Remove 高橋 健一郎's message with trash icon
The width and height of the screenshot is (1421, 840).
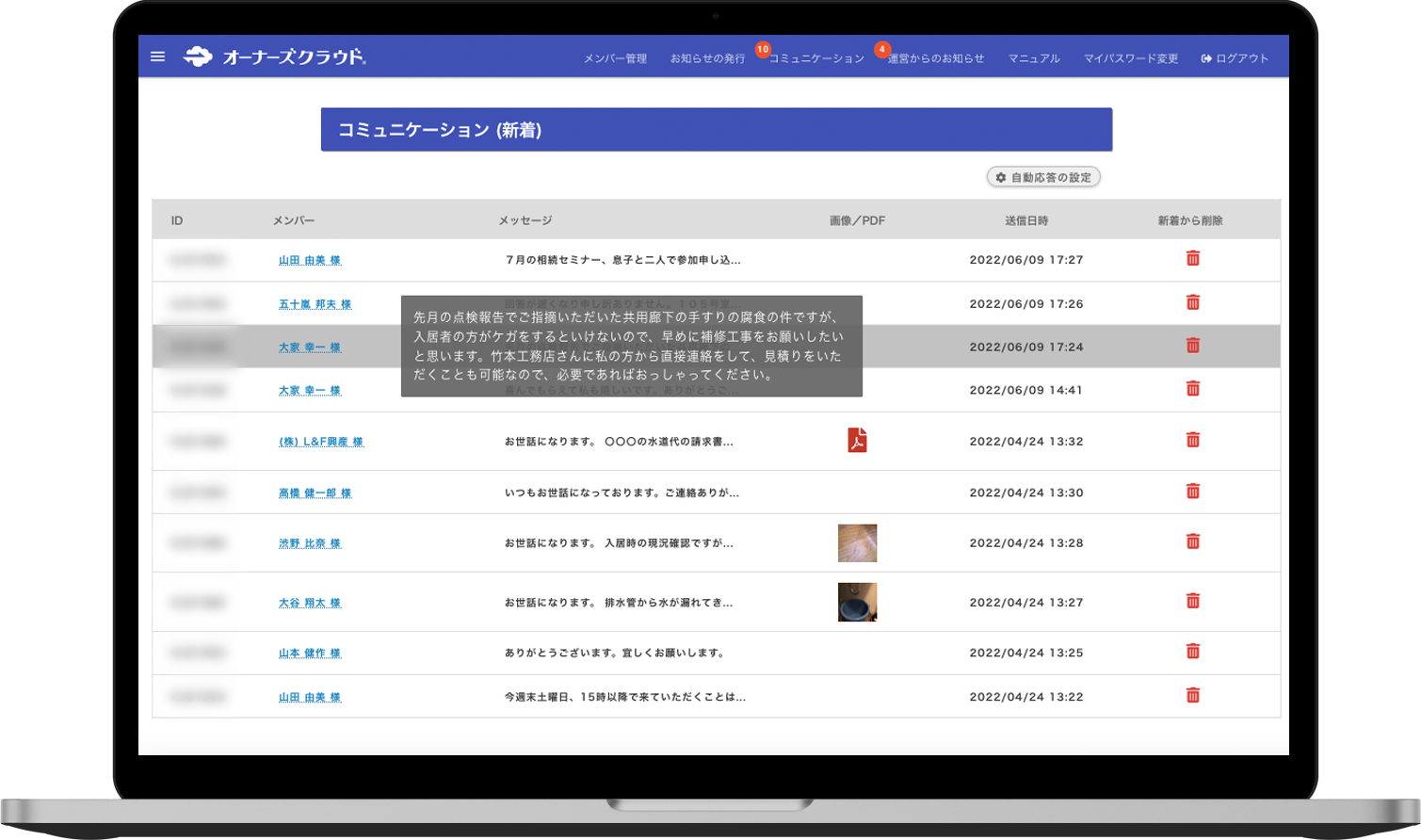coord(1193,491)
